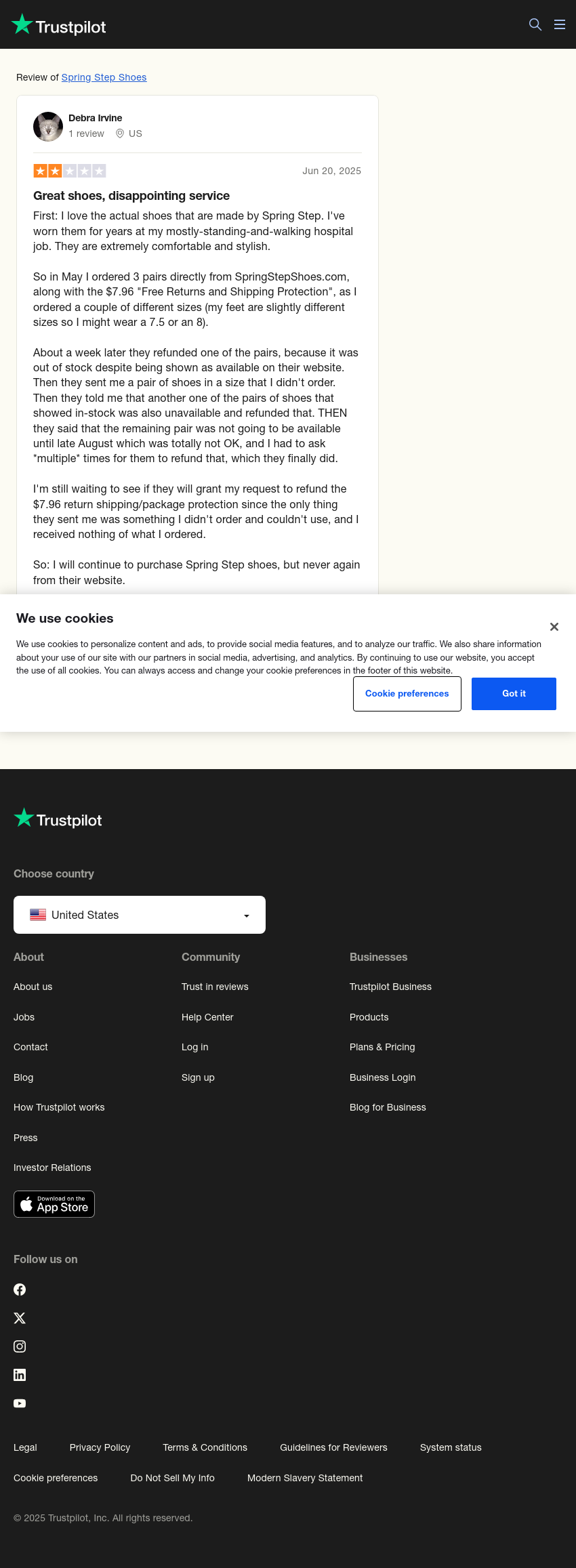
Task: Open Investor Relations link
Action: click(x=52, y=1168)
